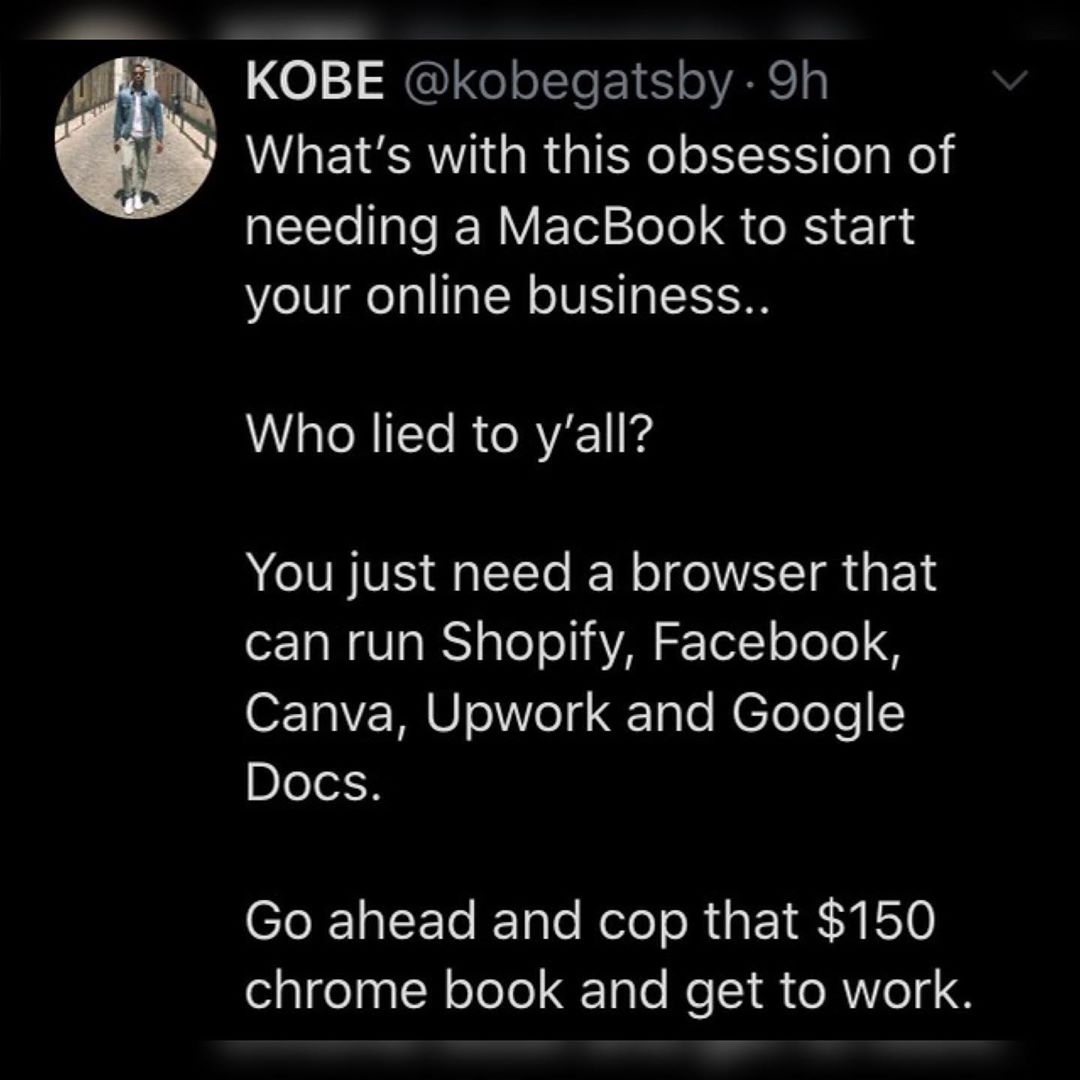Click the "needing a MacBook to start" line
Image resolution: width=1080 pixels, height=1080 pixels.
580,227
